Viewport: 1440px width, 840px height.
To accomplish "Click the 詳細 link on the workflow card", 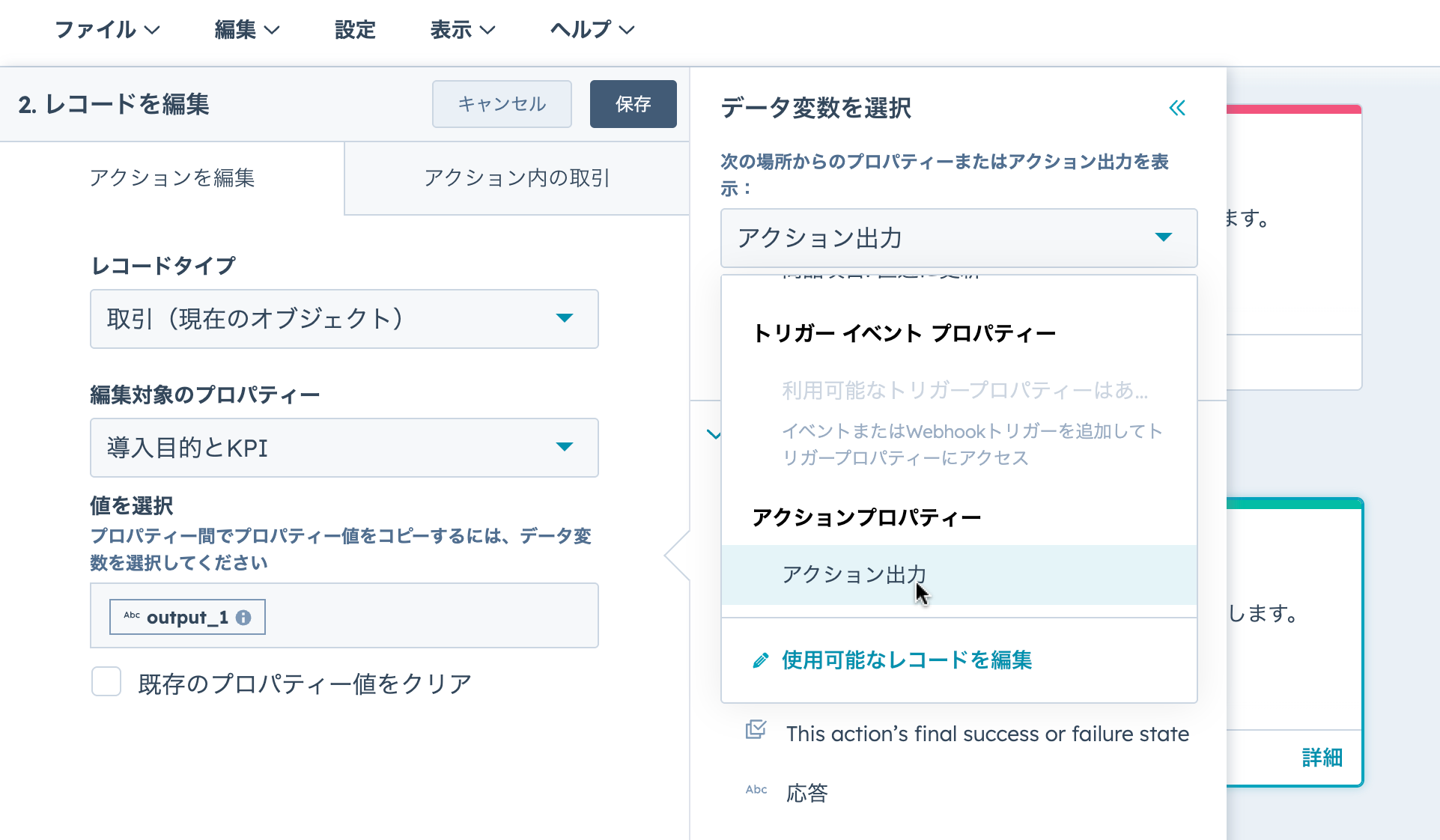I will click(x=1322, y=758).
